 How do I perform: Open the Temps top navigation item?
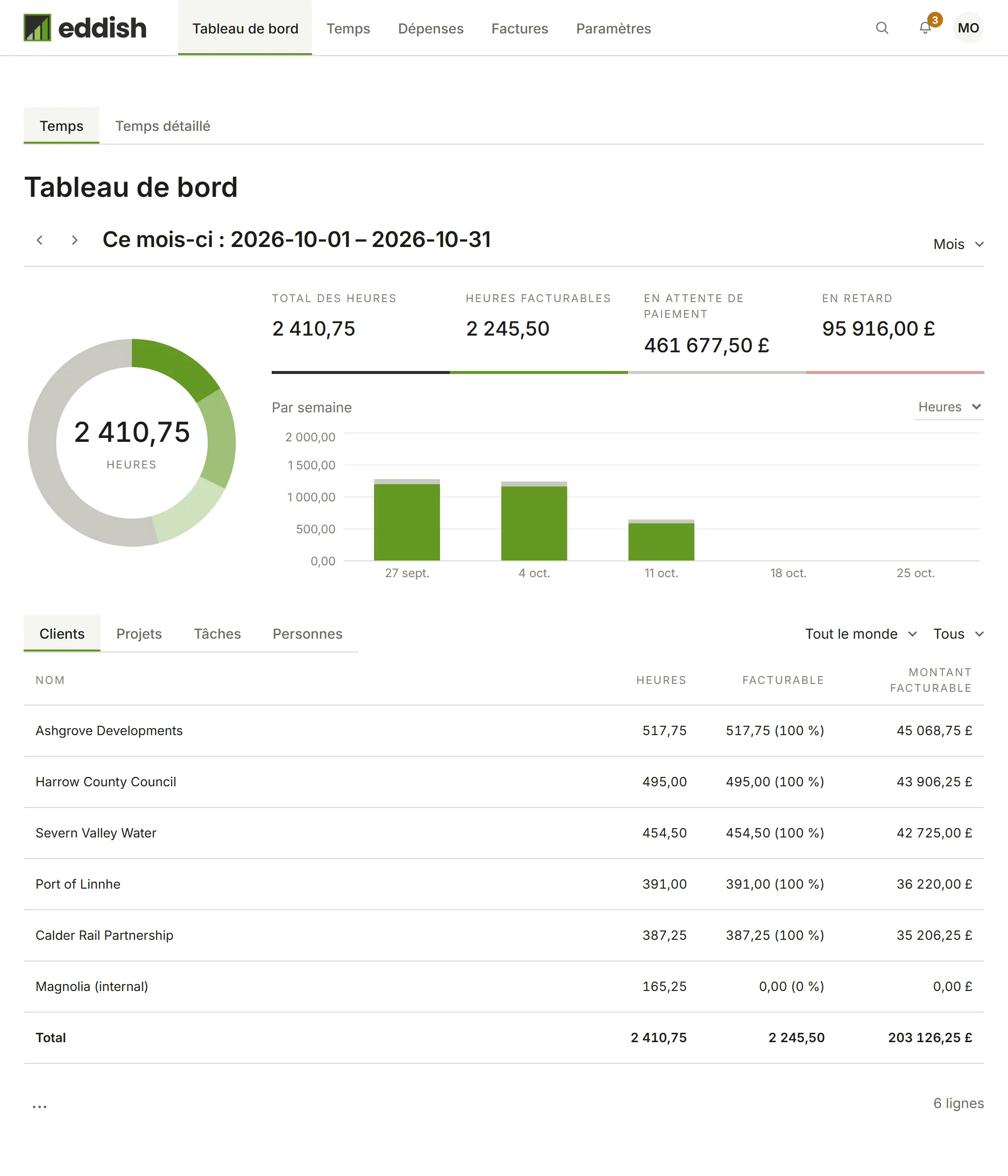(x=348, y=29)
